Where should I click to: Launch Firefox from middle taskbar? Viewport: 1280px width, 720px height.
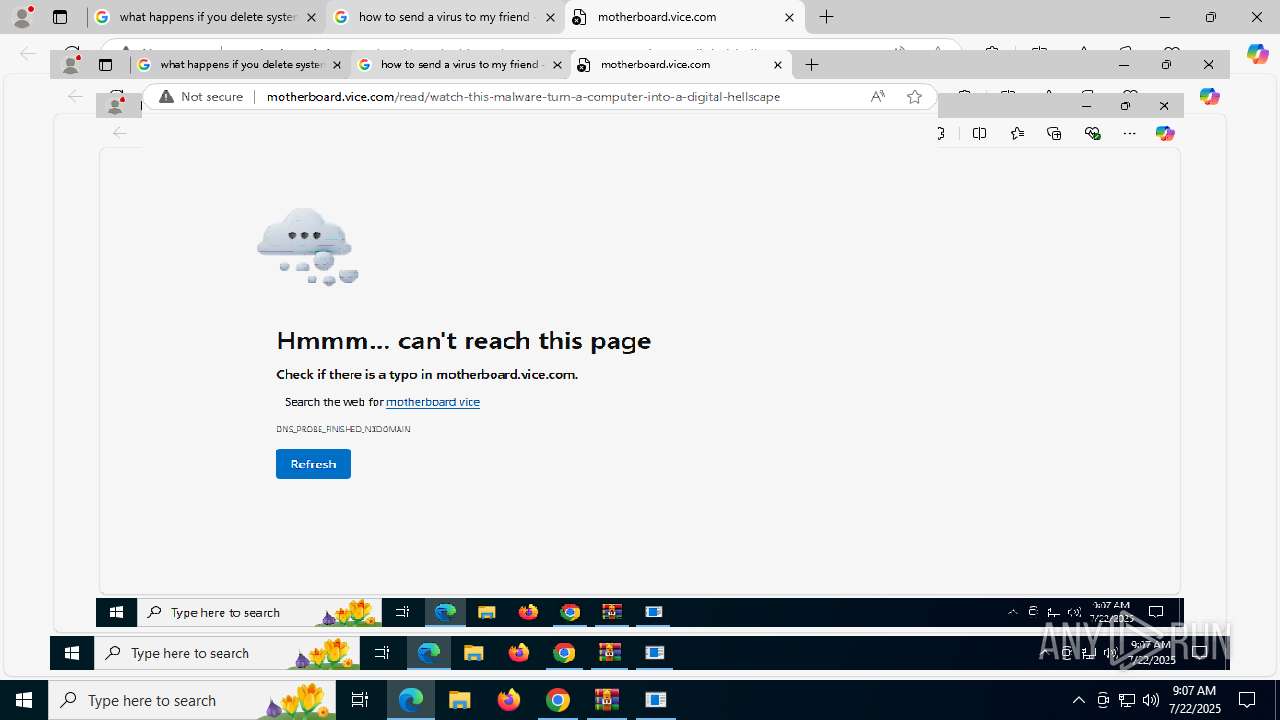[519, 653]
